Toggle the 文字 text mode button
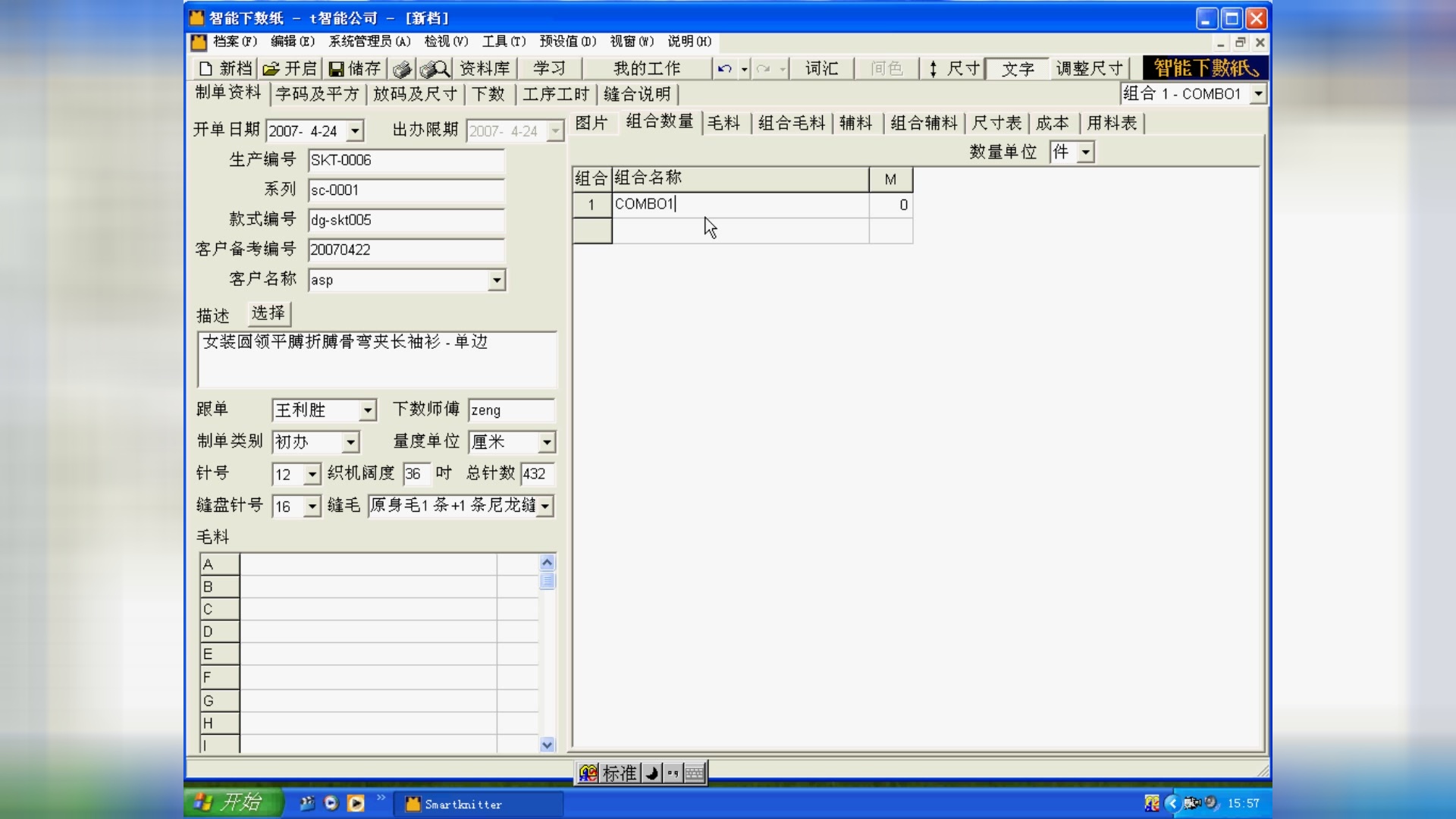The height and width of the screenshot is (819, 1456). [1018, 69]
